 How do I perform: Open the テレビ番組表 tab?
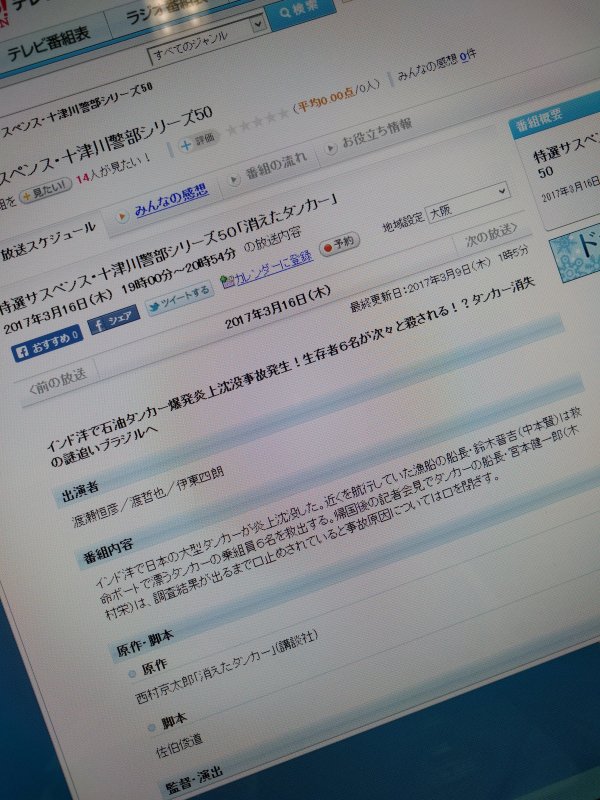[47, 44]
